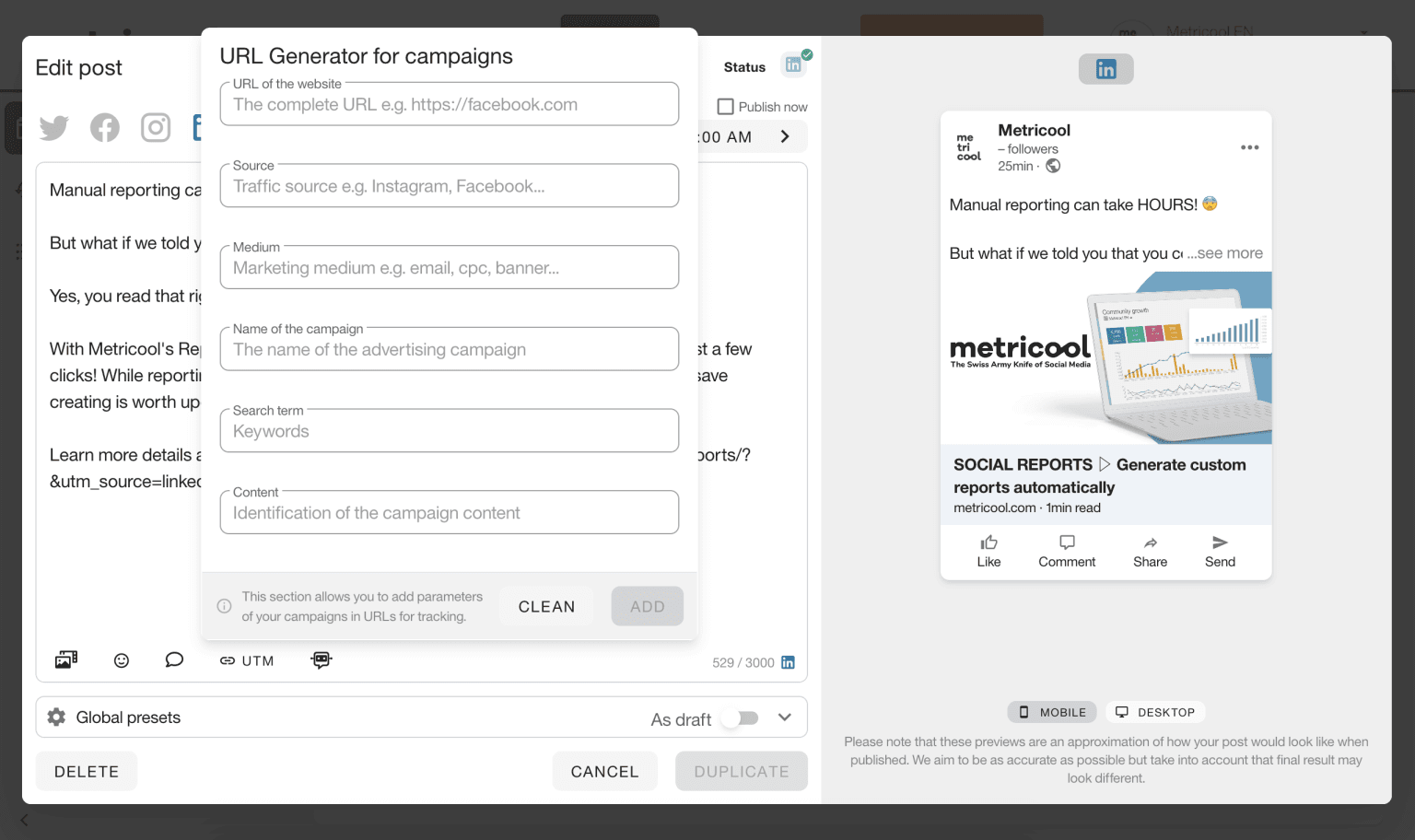Open the emoji picker
The height and width of the screenshot is (840, 1415).
pyautogui.click(x=122, y=660)
